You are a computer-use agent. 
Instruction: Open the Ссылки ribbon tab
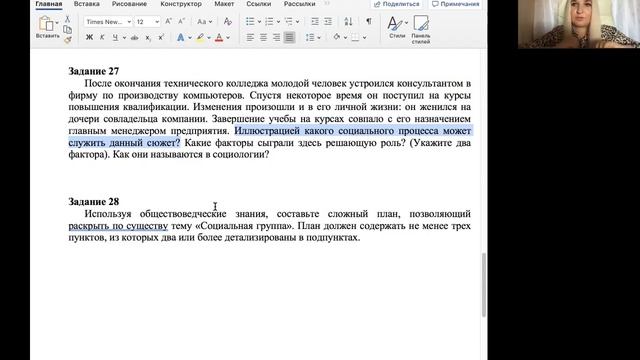[259, 4]
